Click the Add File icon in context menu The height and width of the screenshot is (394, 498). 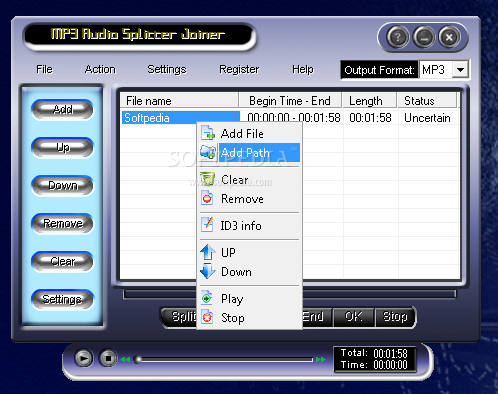(208, 133)
